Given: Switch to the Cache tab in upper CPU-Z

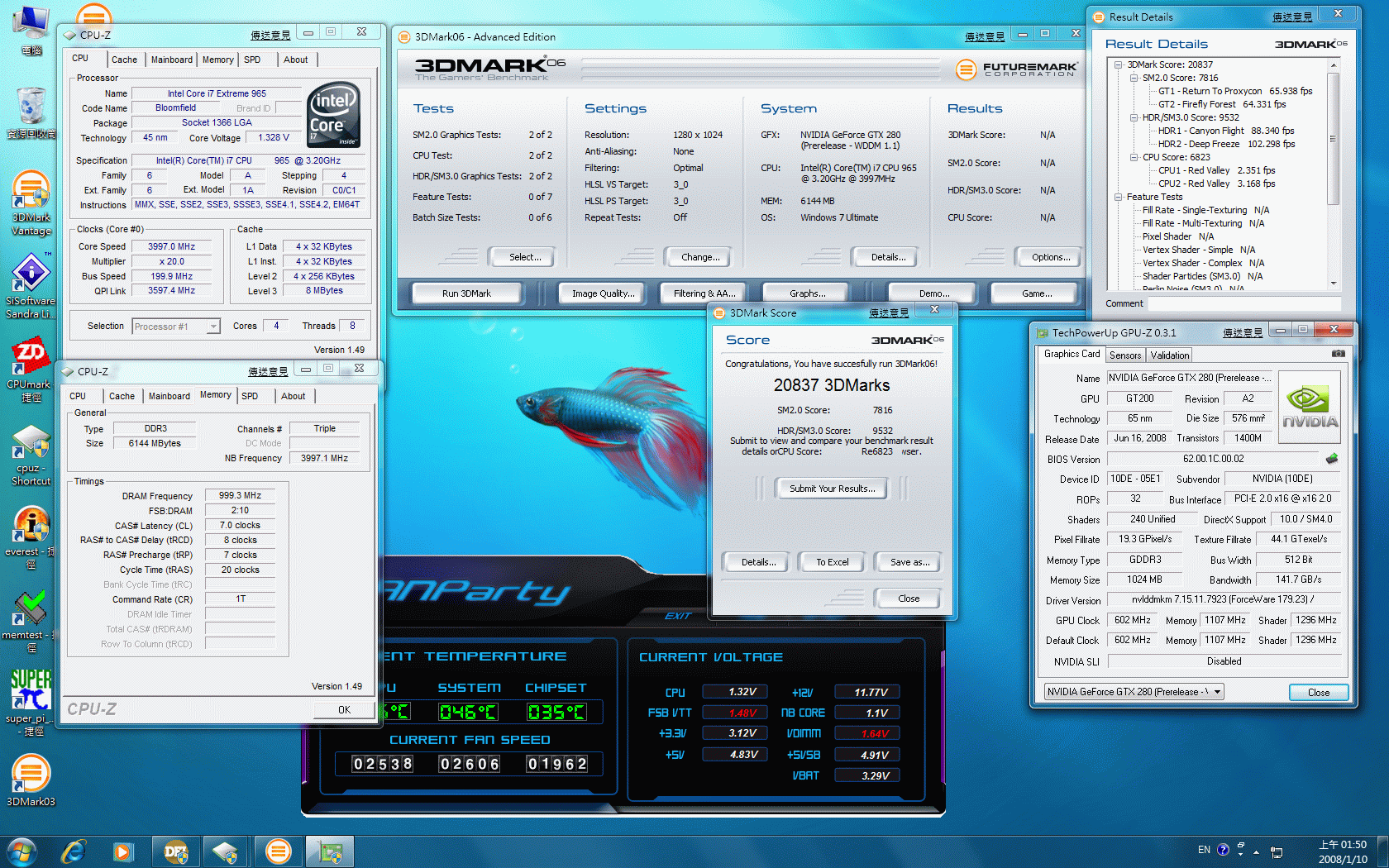Looking at the screenshot, I should (x=124, y=60).
